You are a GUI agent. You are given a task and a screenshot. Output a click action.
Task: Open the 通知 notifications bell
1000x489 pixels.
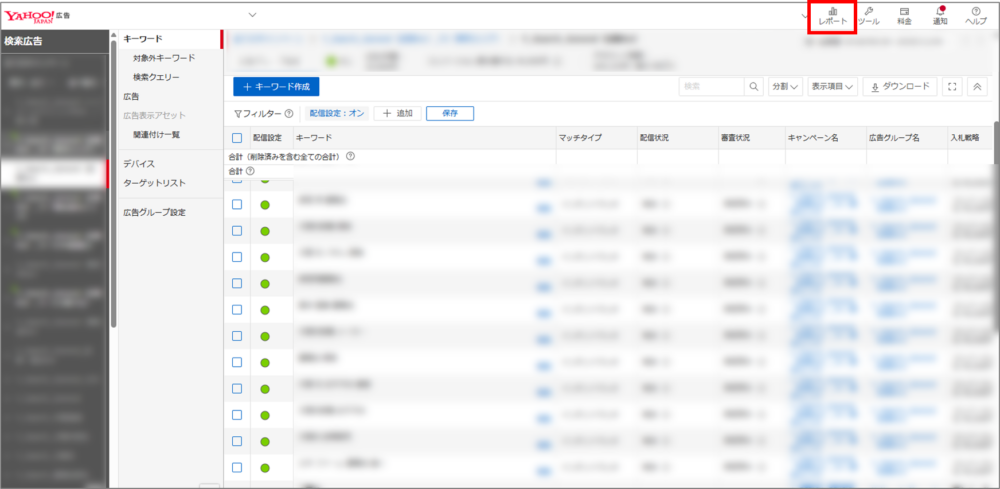point(940,15)
